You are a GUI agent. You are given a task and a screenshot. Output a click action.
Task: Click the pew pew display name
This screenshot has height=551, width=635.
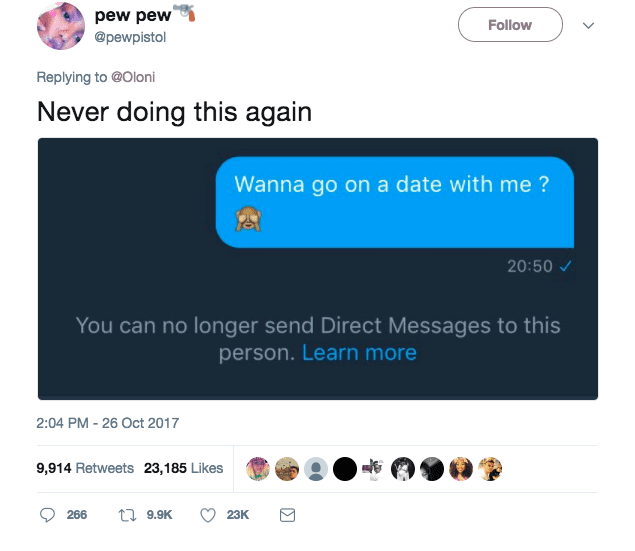(x=133, y=15)
